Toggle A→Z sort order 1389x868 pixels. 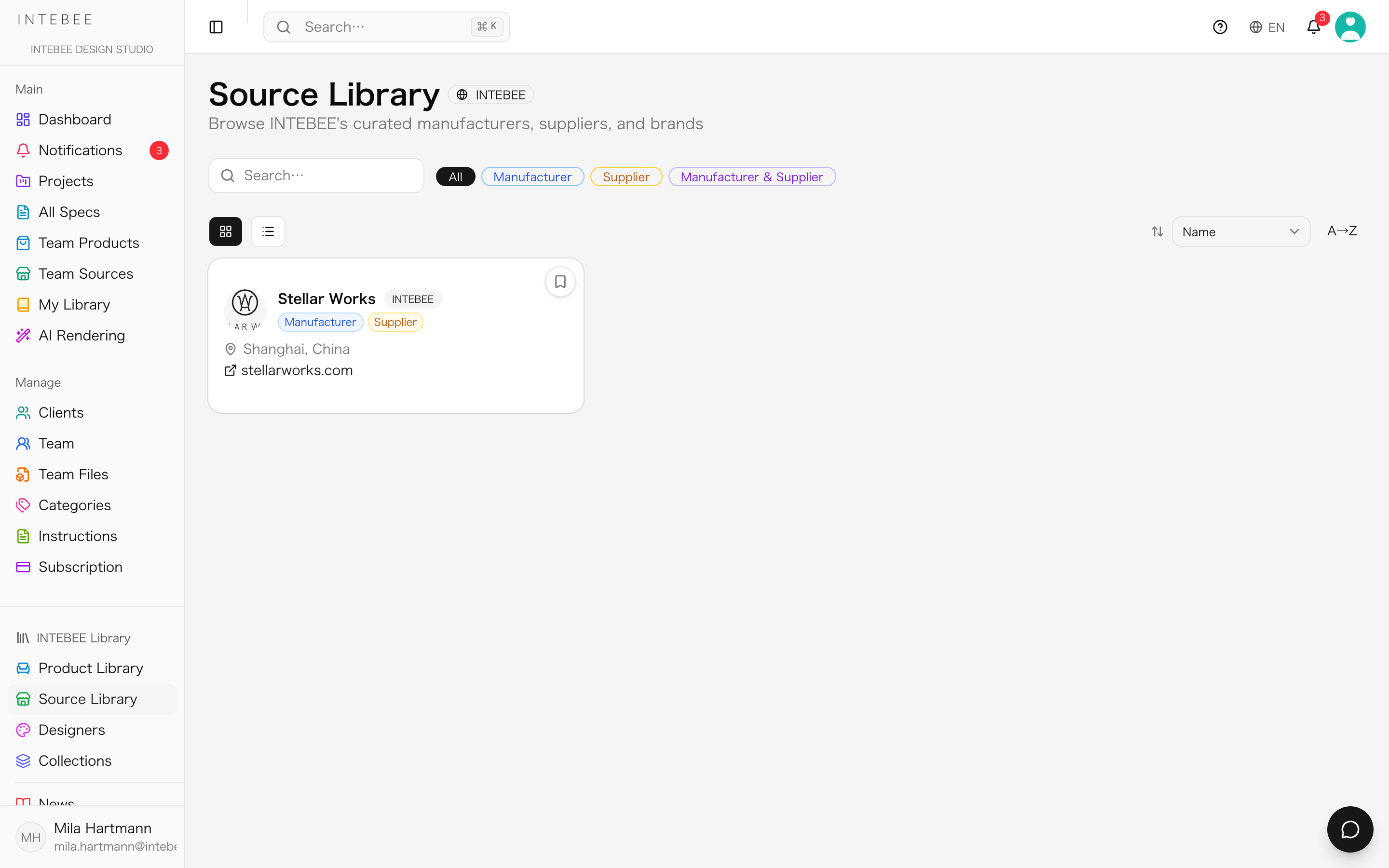(1342, 231)
